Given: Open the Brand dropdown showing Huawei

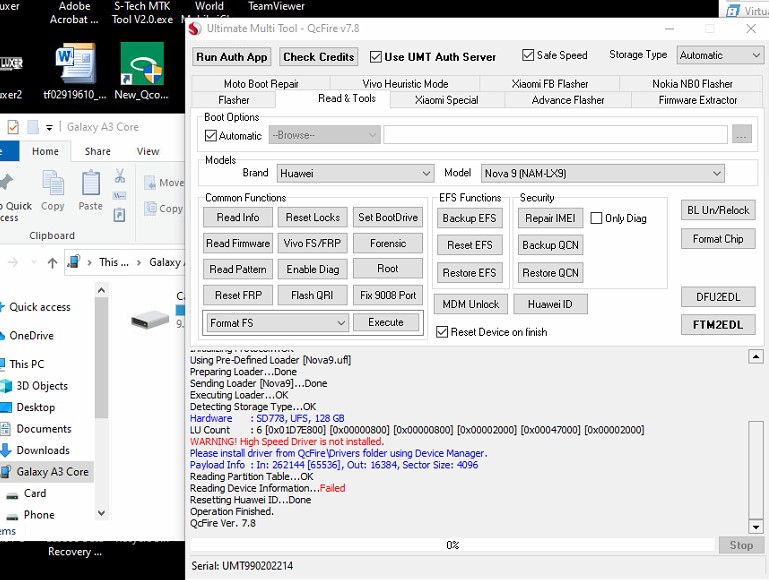Looking at the screenshot, I should 355,173.
